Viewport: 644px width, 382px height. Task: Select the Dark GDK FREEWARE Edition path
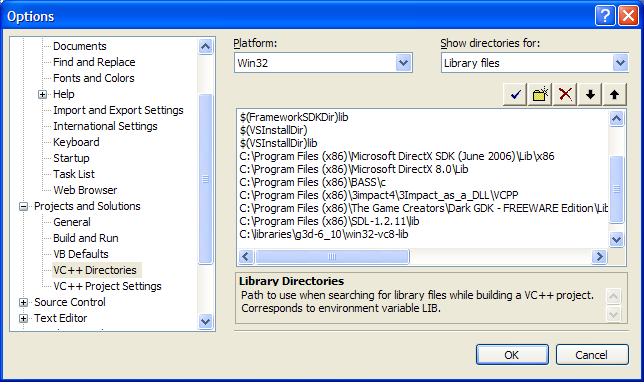tap(423, 208)
